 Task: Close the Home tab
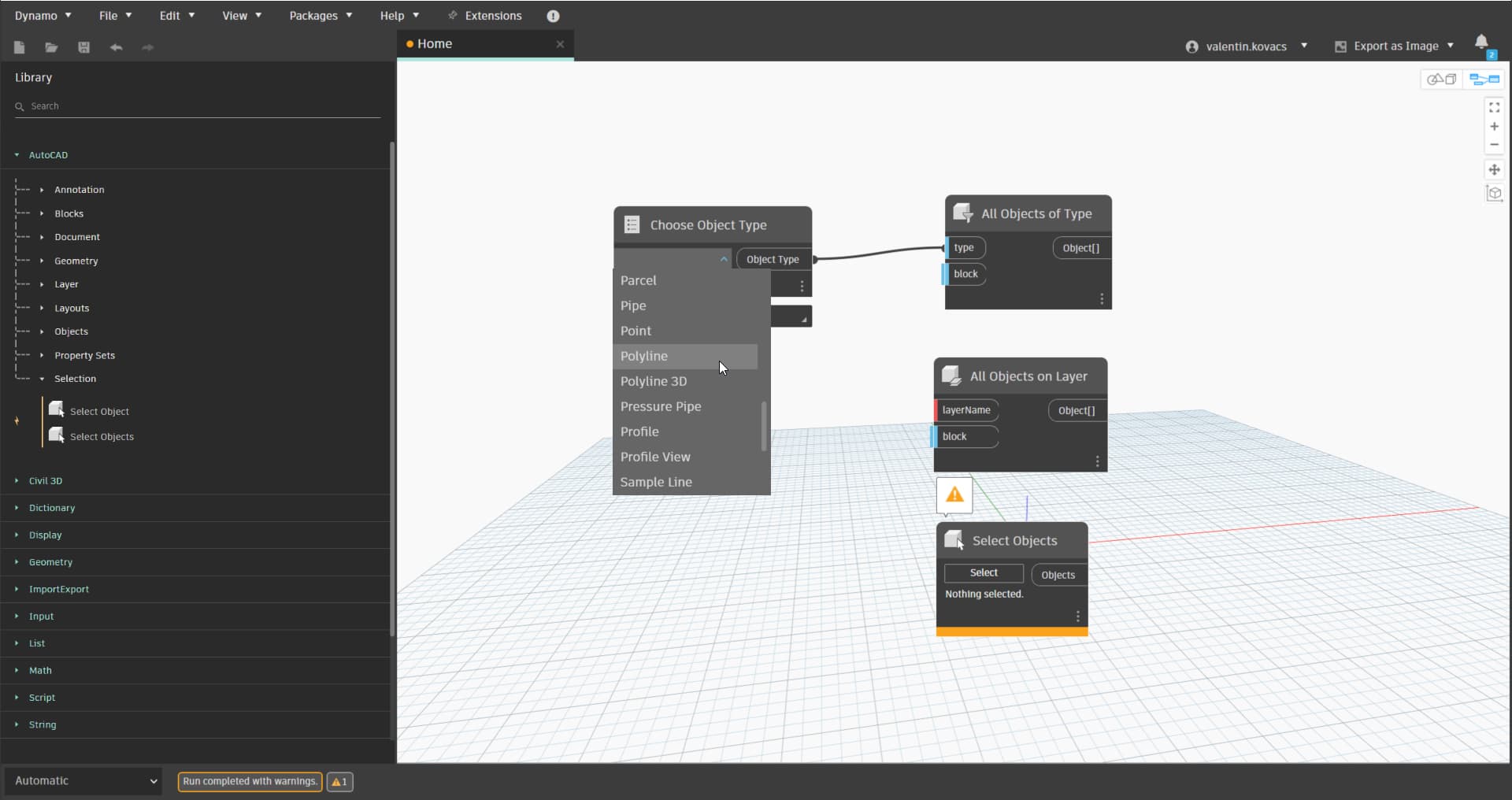point(560,44)
